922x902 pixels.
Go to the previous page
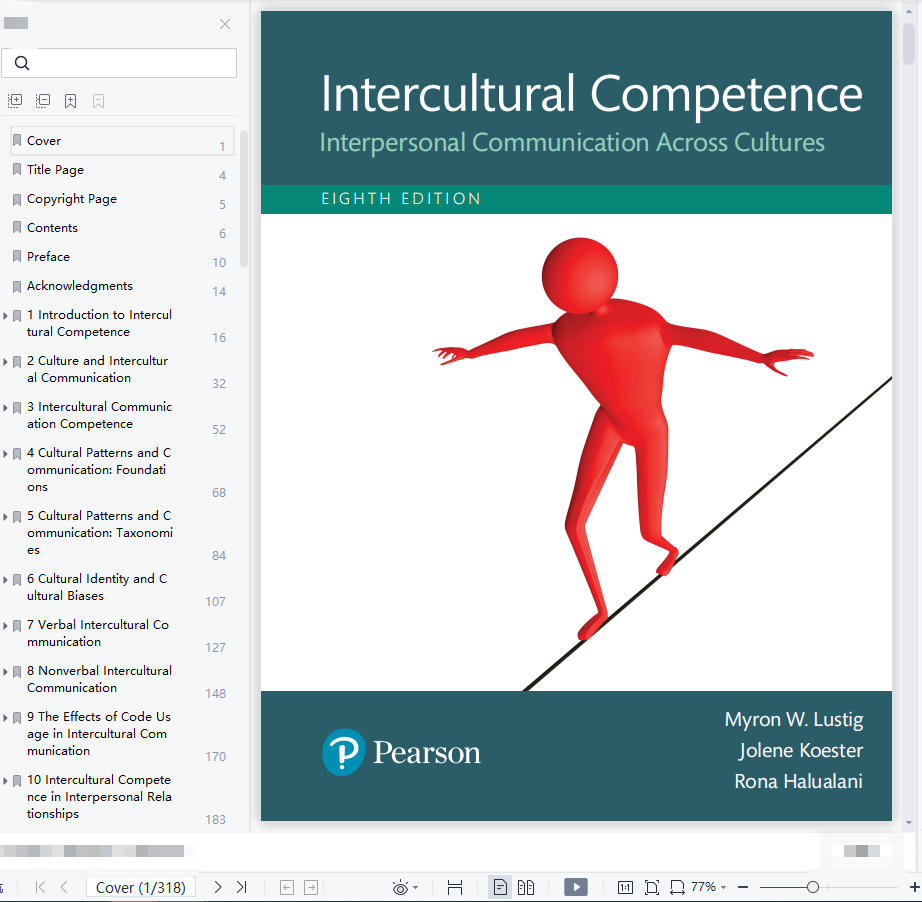point(64,887)
